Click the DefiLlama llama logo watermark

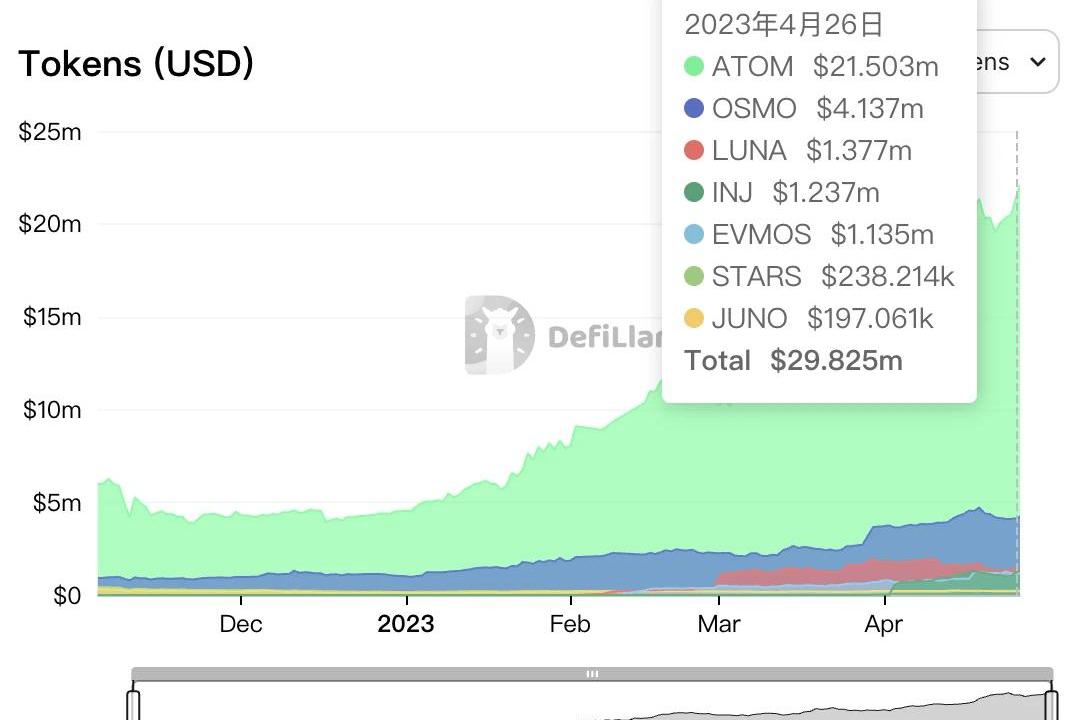(x=499, y=335)
